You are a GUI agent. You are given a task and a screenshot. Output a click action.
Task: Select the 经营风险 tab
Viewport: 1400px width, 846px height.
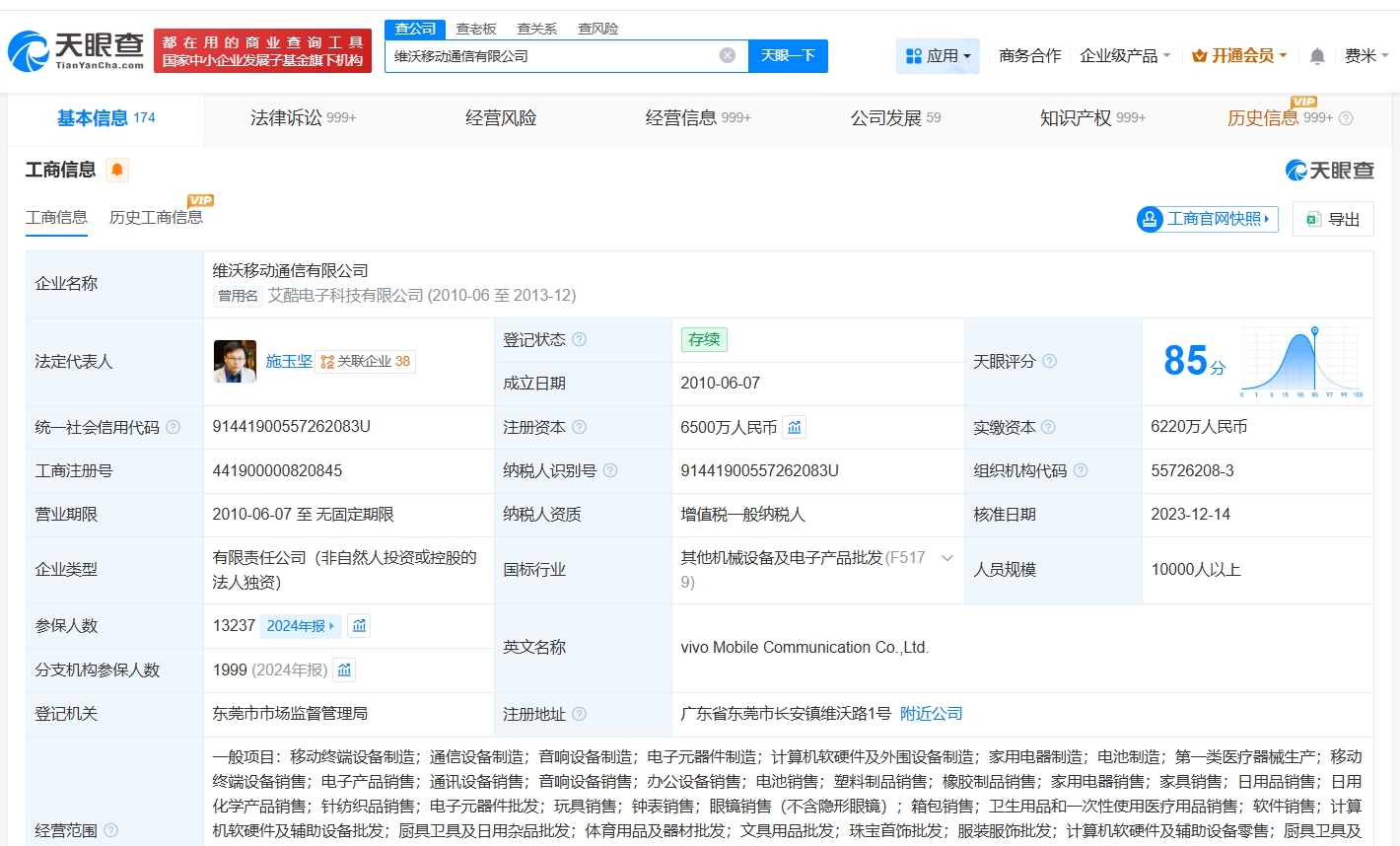[x=501, y=118]
